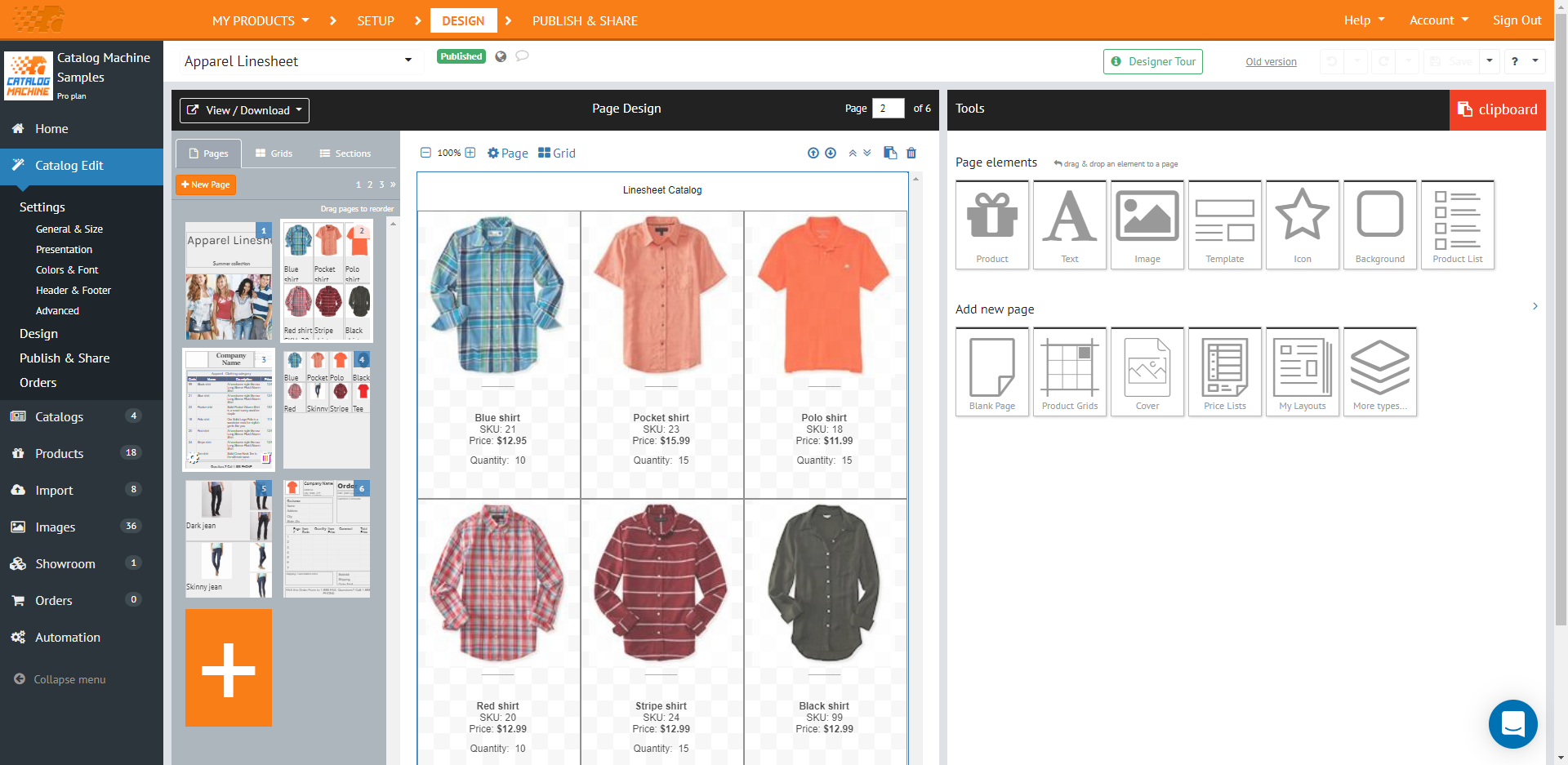Select the Background page element

(x=1380, y=225)
